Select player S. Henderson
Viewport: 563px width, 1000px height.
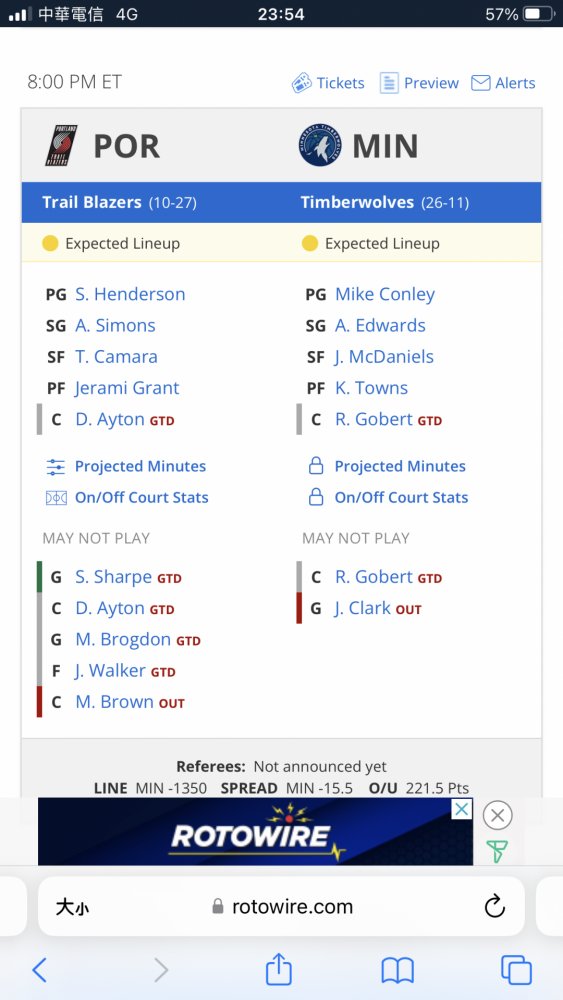[130, 294]
